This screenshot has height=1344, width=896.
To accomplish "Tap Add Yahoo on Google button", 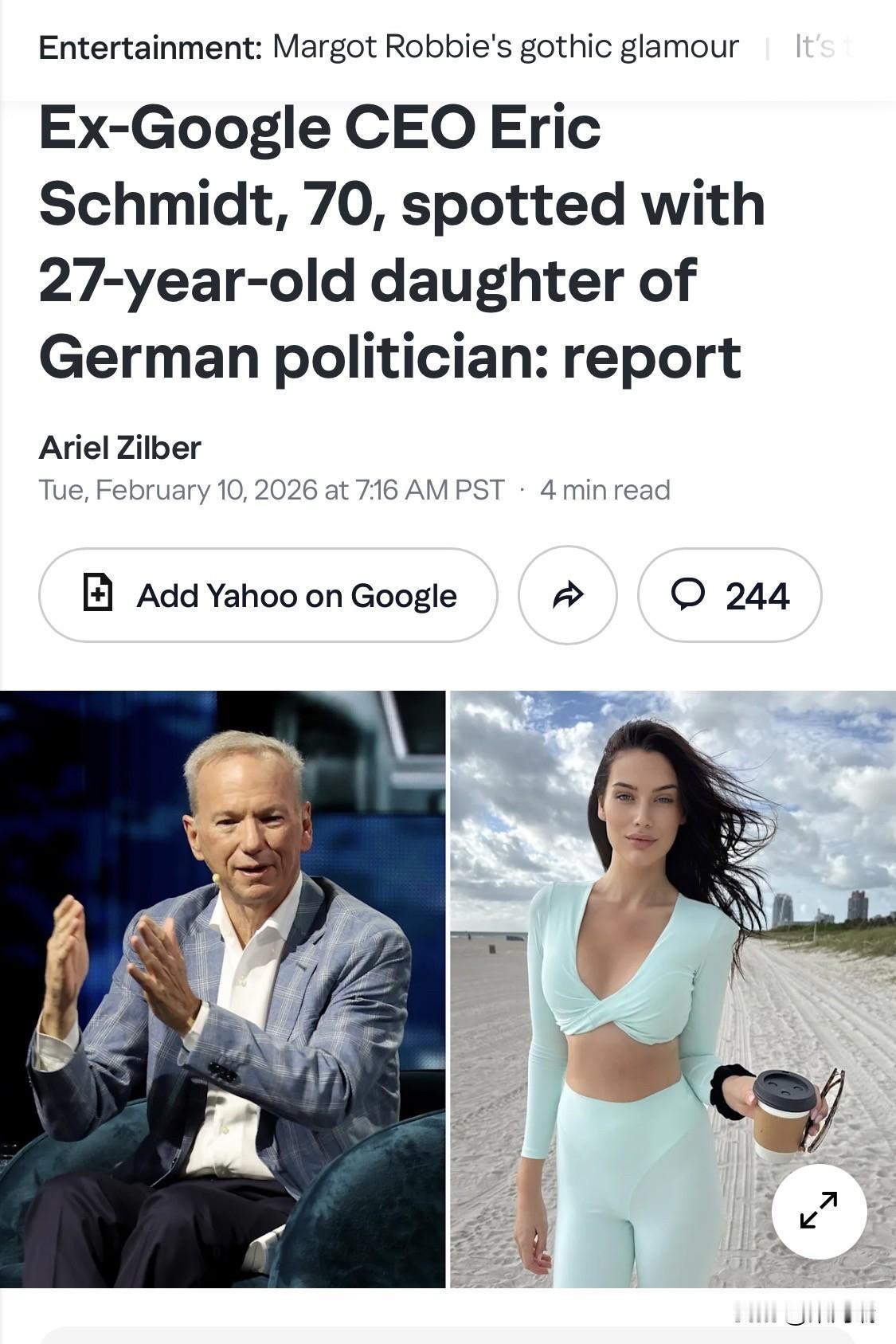I will [x=268, y=594].
